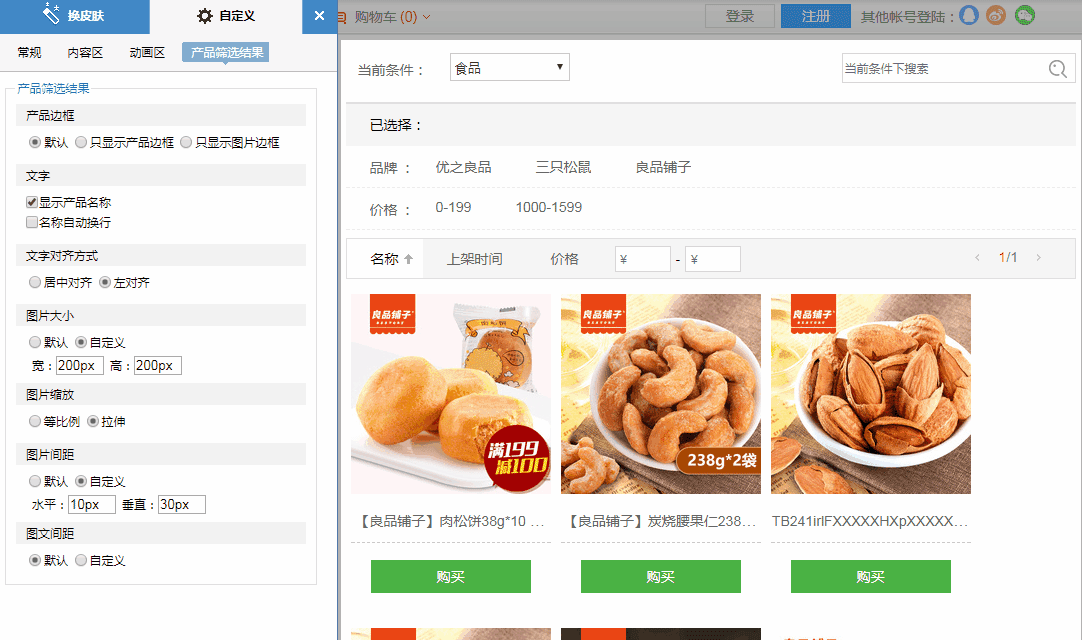
Task: Click the magic wand skin icon
Action: [x=51, y=13]
